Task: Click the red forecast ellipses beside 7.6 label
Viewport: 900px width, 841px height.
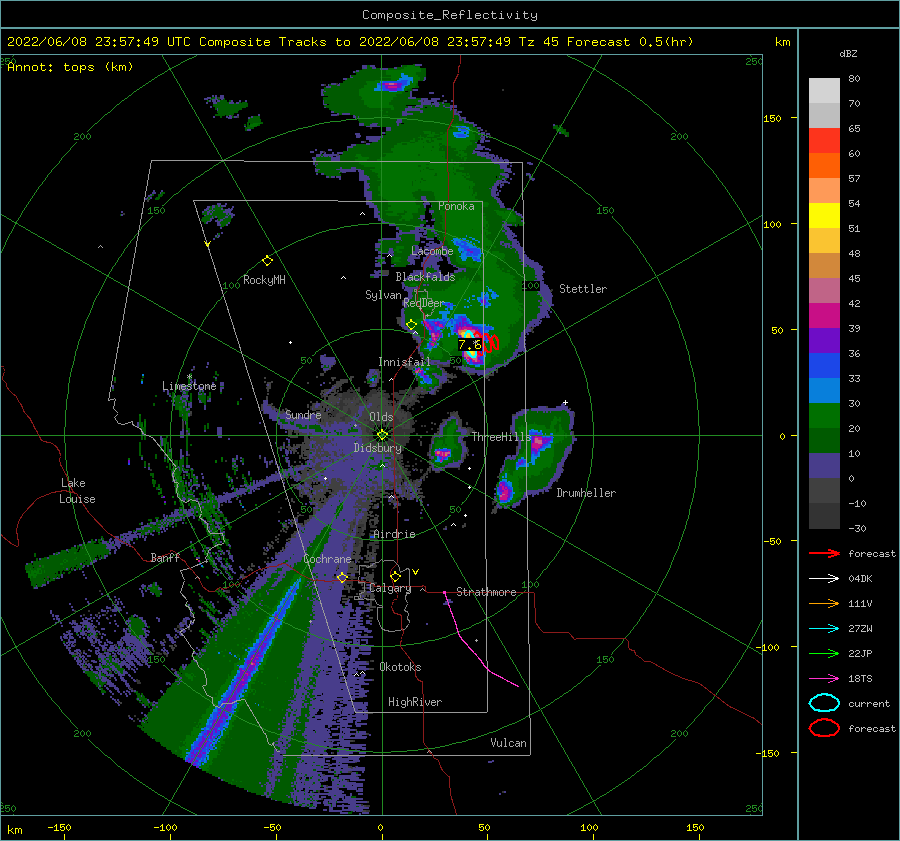Action: click(491, 343)
